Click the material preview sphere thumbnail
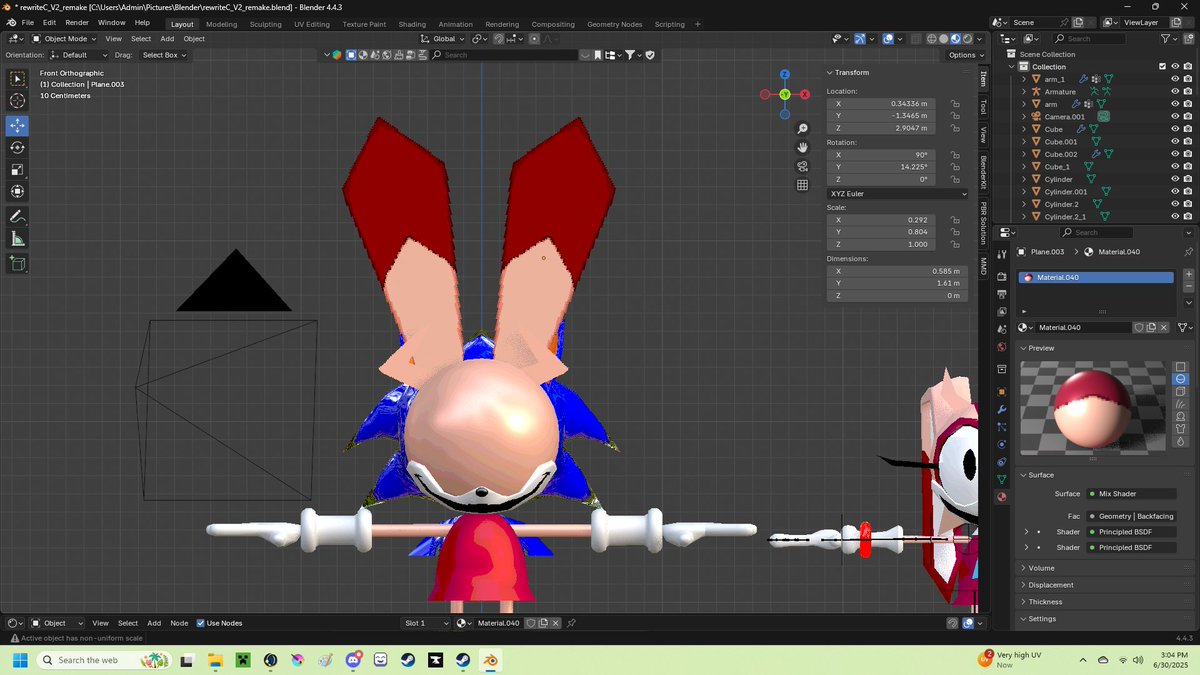The image size is (1200, 675). point(1094,406)
